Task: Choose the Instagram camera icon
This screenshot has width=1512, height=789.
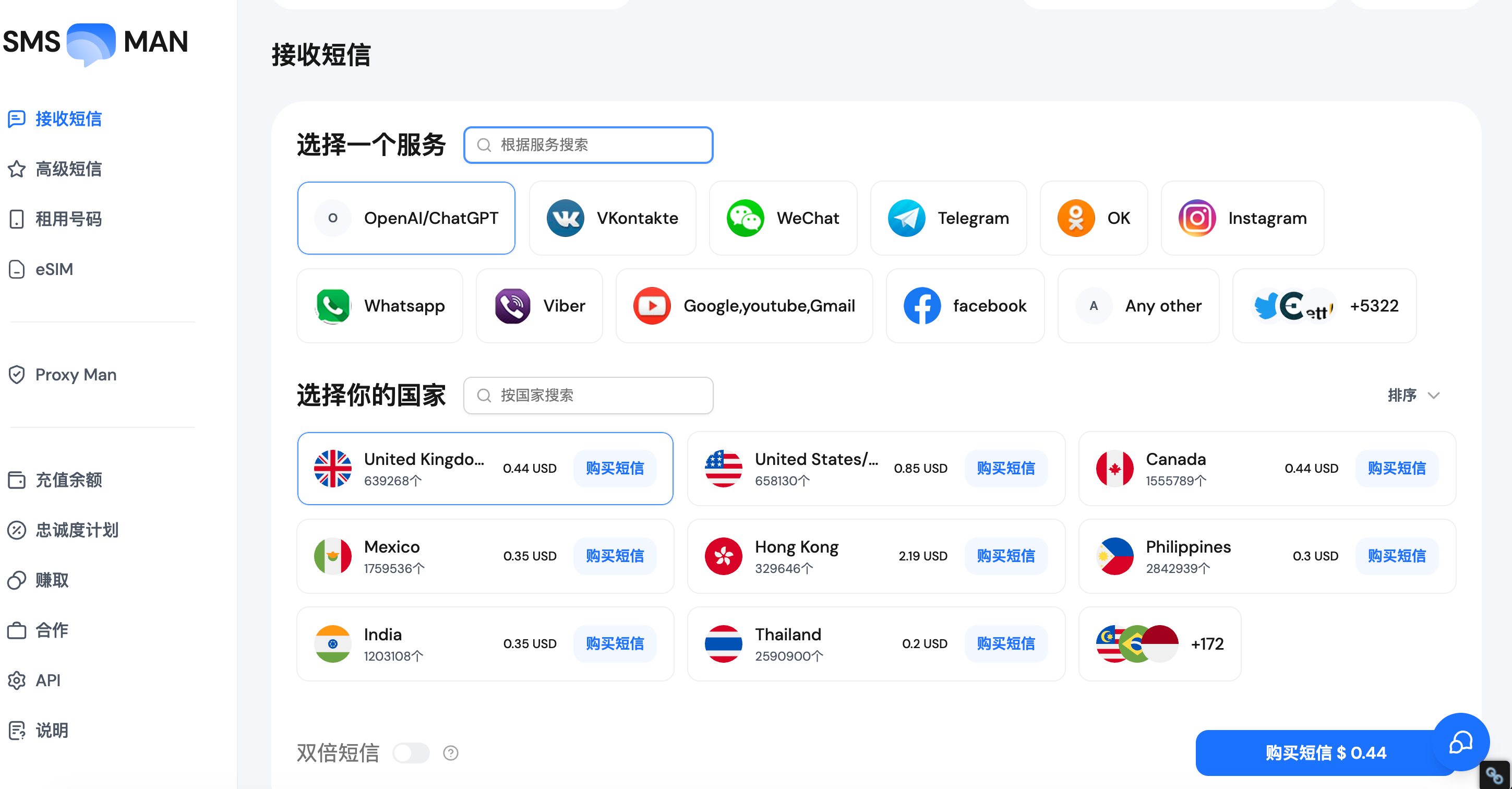Action: [1197, 218]
